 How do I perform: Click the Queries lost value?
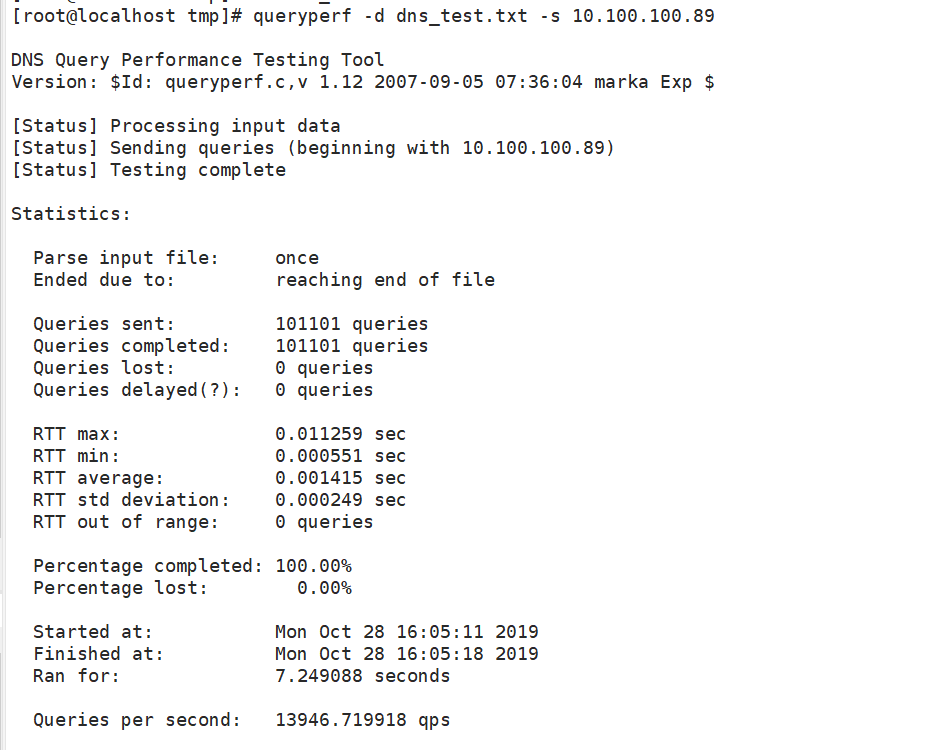[x=324, y=368]
